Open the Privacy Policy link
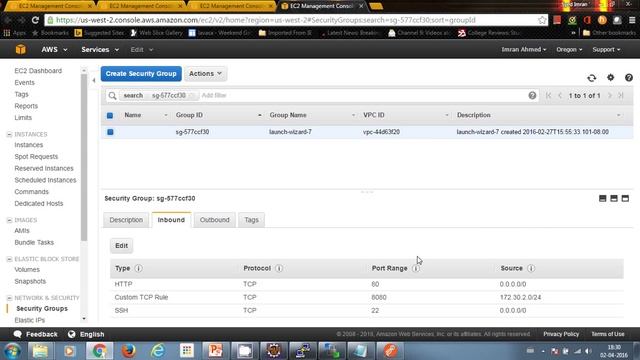Screen dimensions: 640x360 click(x=561, y=334)
